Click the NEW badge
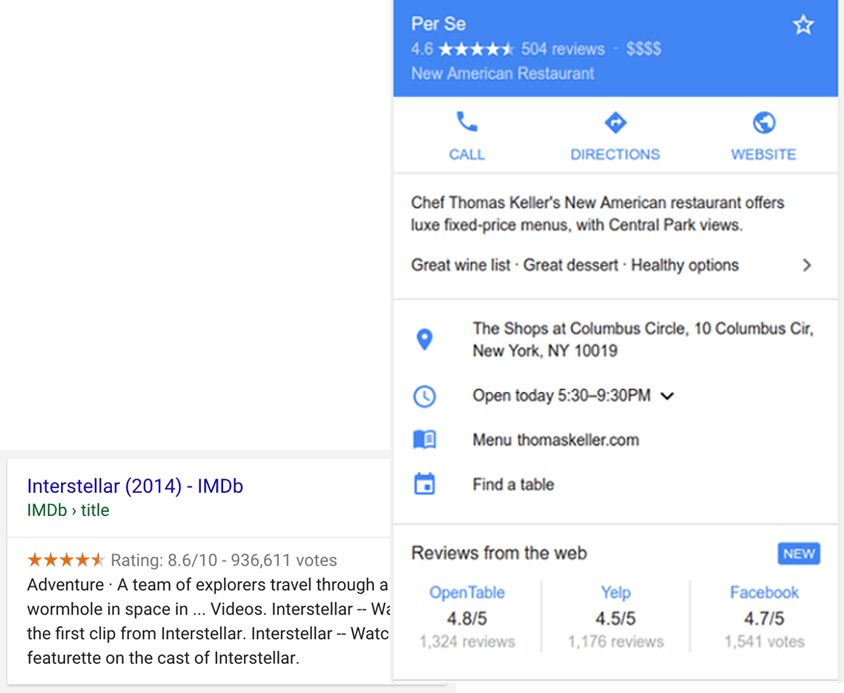The width and height of the screenshot is (844, 693). (799, 554)
